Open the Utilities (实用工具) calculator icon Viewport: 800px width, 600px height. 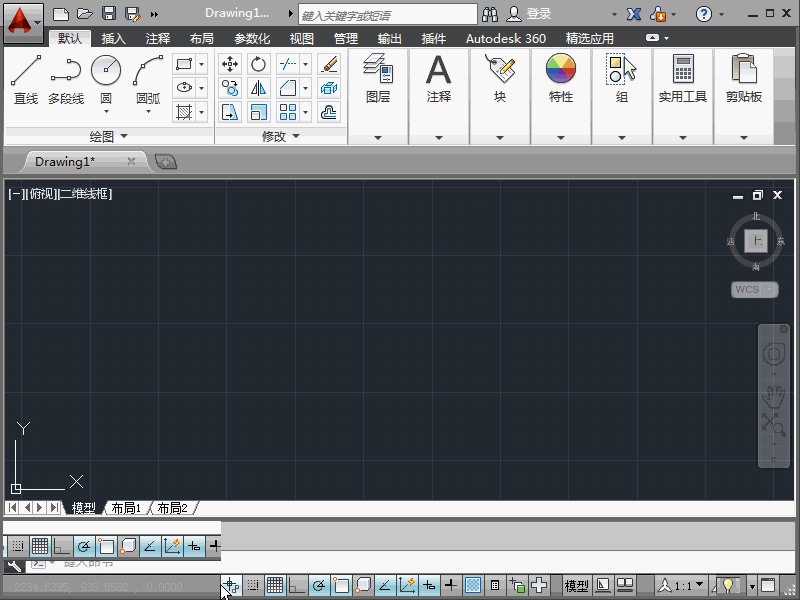pos(683,78)
